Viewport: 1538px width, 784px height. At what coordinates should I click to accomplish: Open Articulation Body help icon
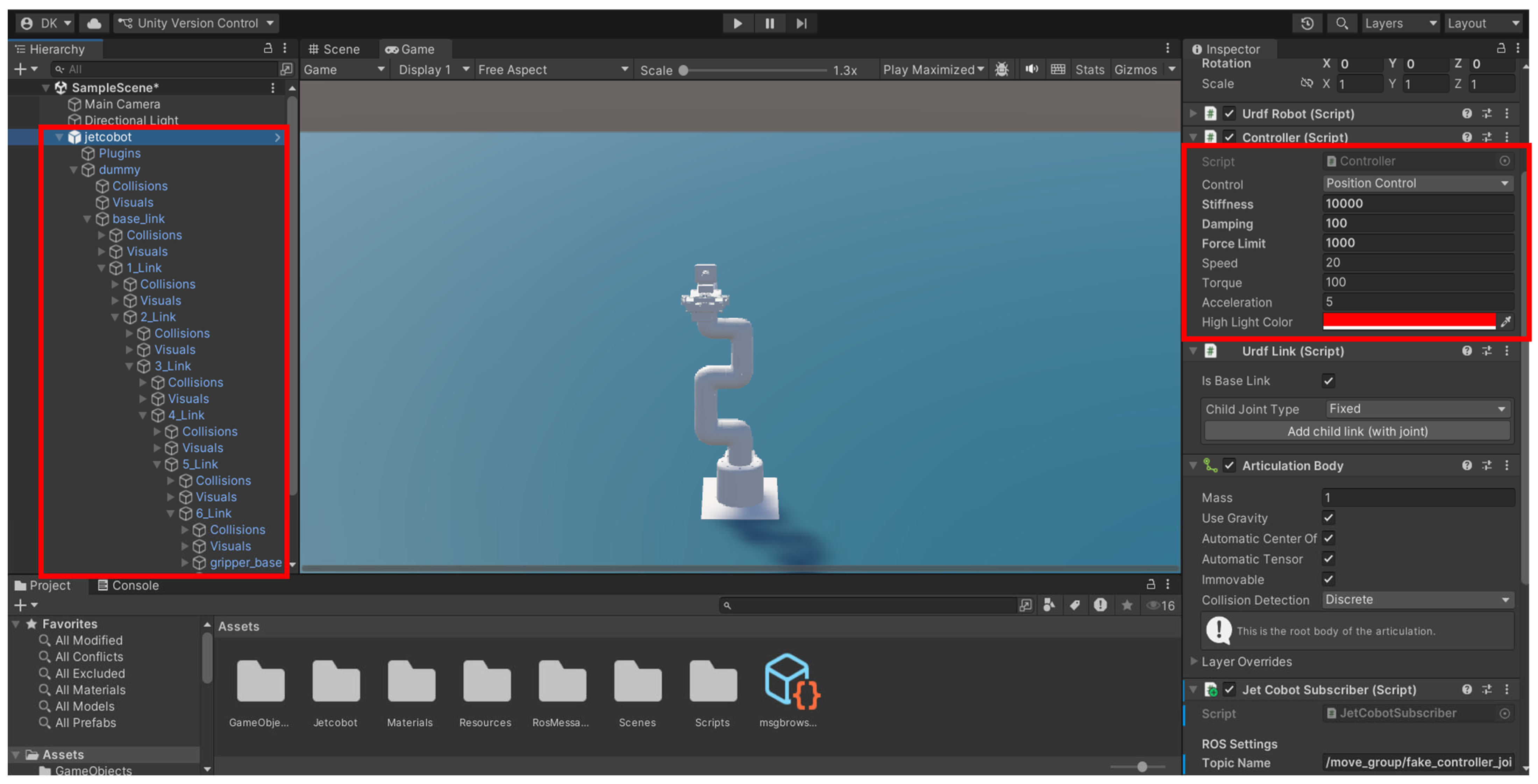click(1467, 465)
